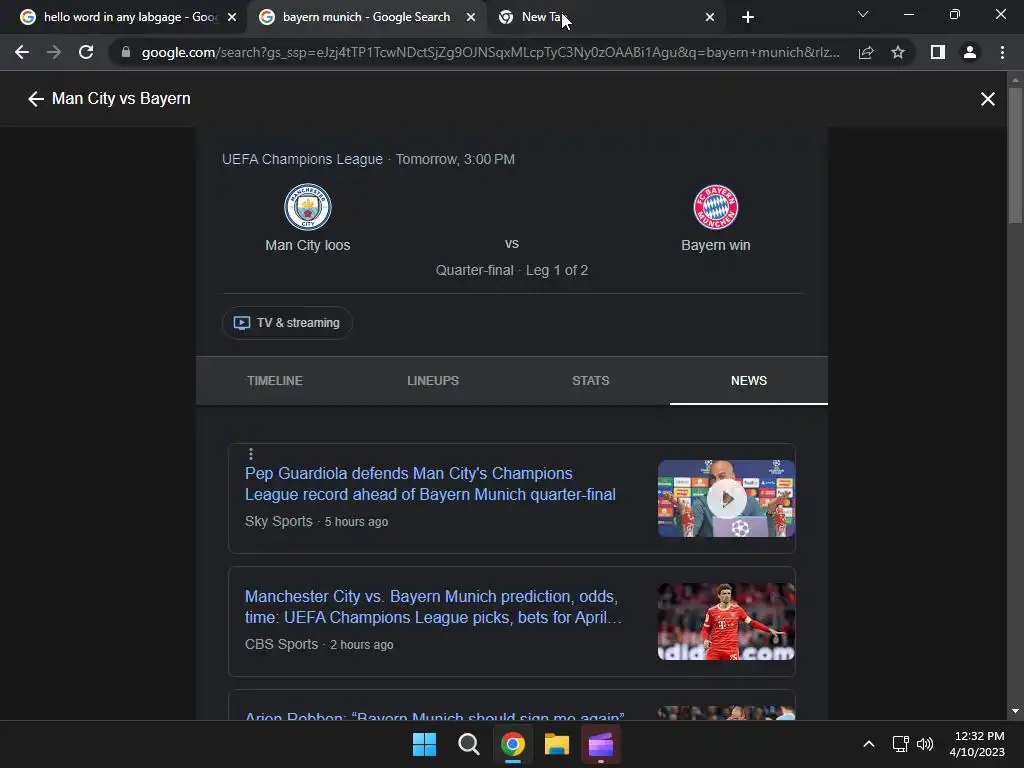This screenshot has height=768, width=1024.
Task: Close the 'bayern munich - Google Search' tab
Action: coord(471,17)
